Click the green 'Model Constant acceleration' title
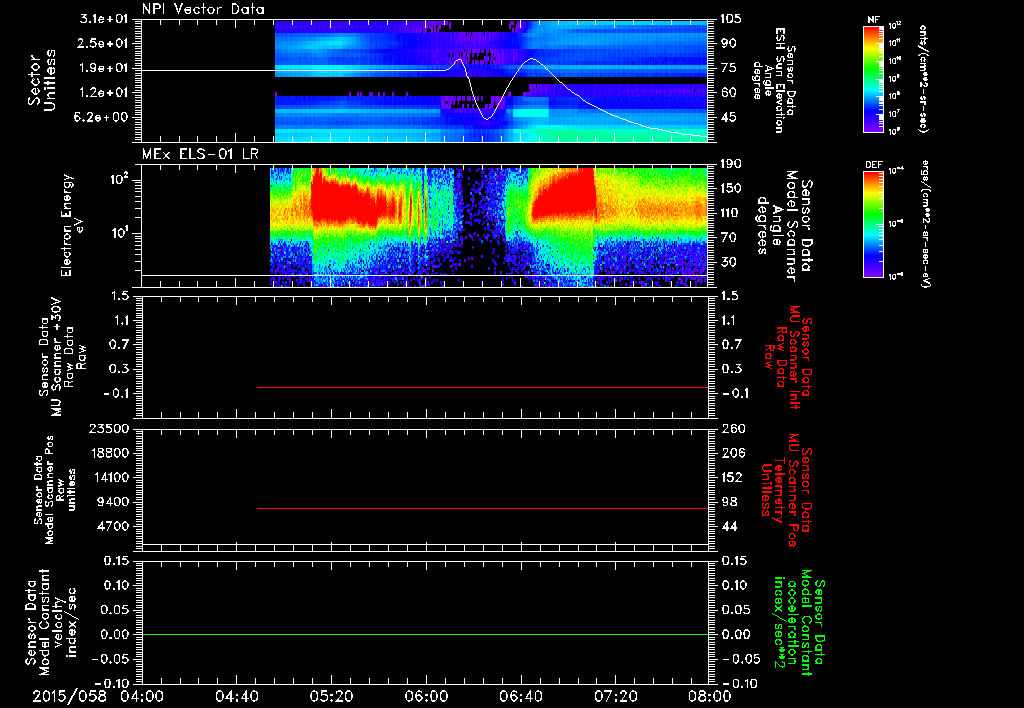This screenshot has height=708, width=1024. pos(799,623)
